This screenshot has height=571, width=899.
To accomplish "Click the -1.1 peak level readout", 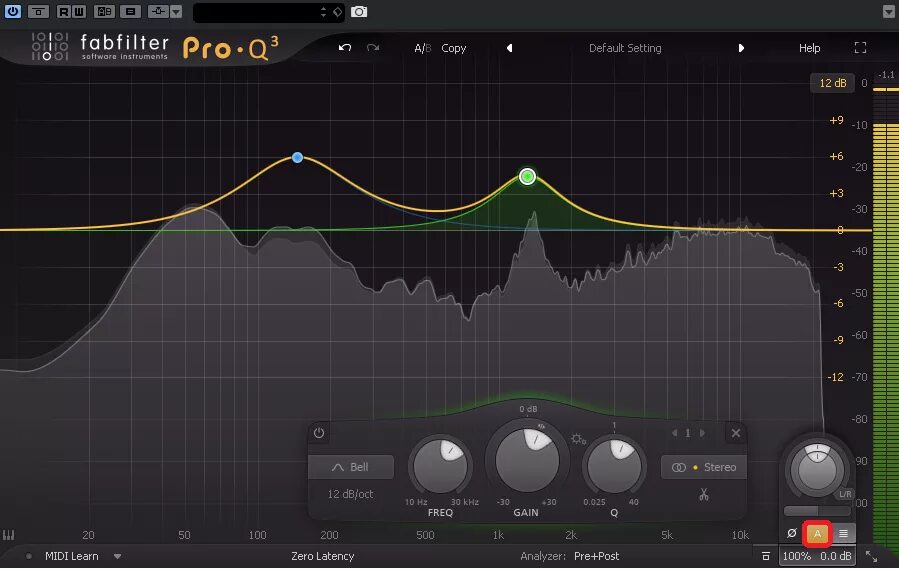I will coord(886,75).
